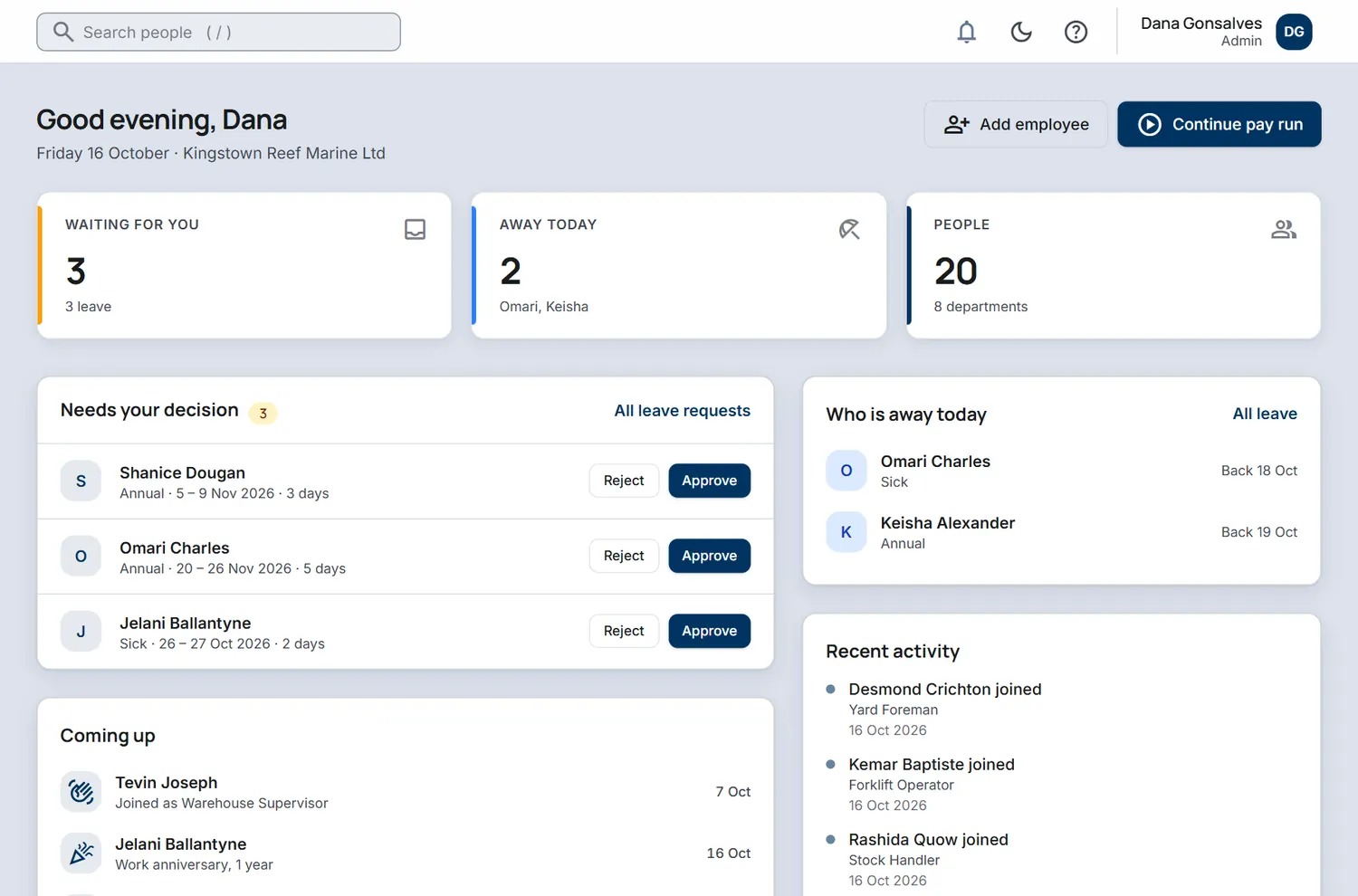
Task: Reject Jelani Ballantyne's sick leave
Action: coord(624,631)
